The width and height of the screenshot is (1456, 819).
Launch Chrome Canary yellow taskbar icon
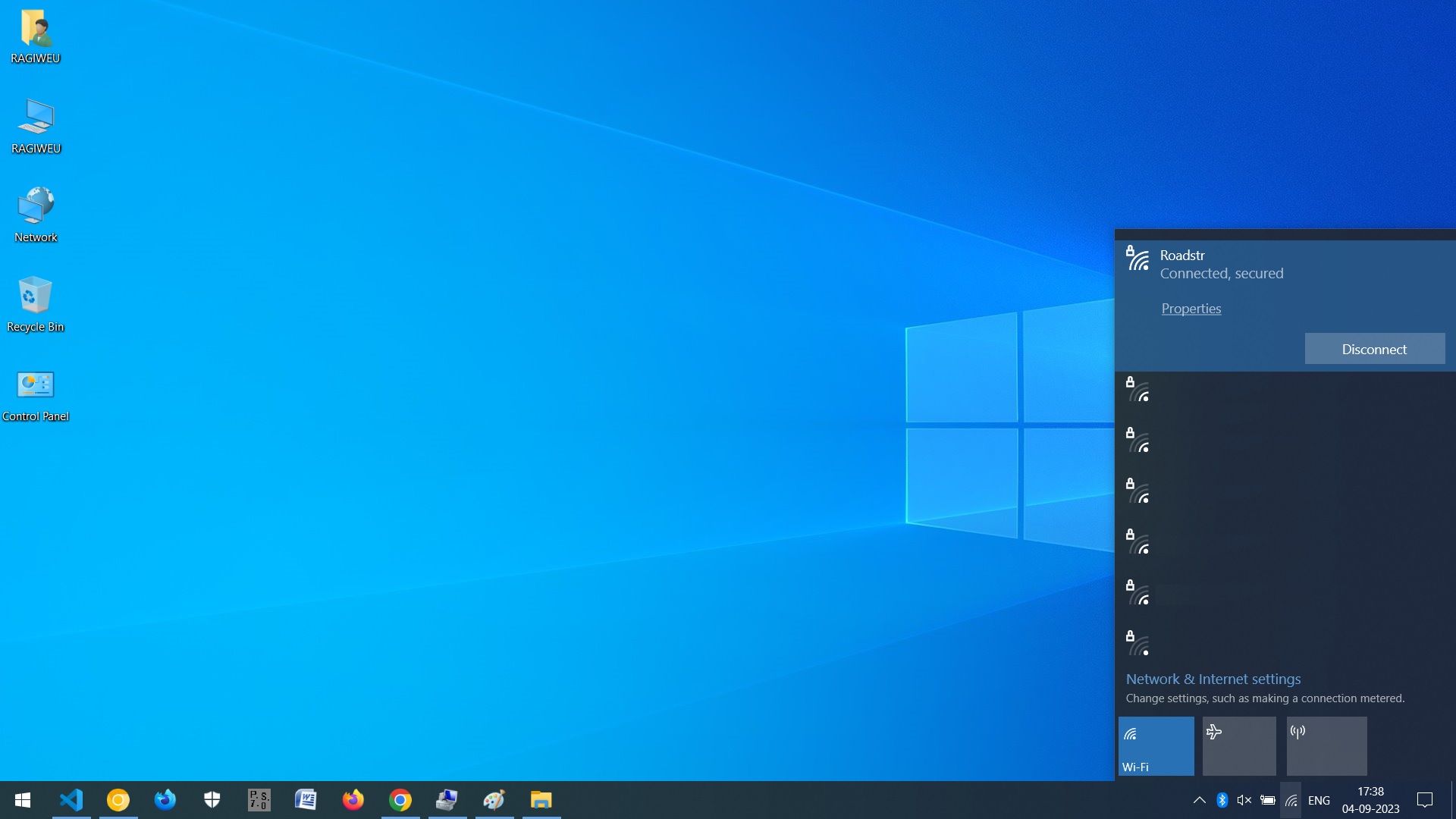point(118,800)
